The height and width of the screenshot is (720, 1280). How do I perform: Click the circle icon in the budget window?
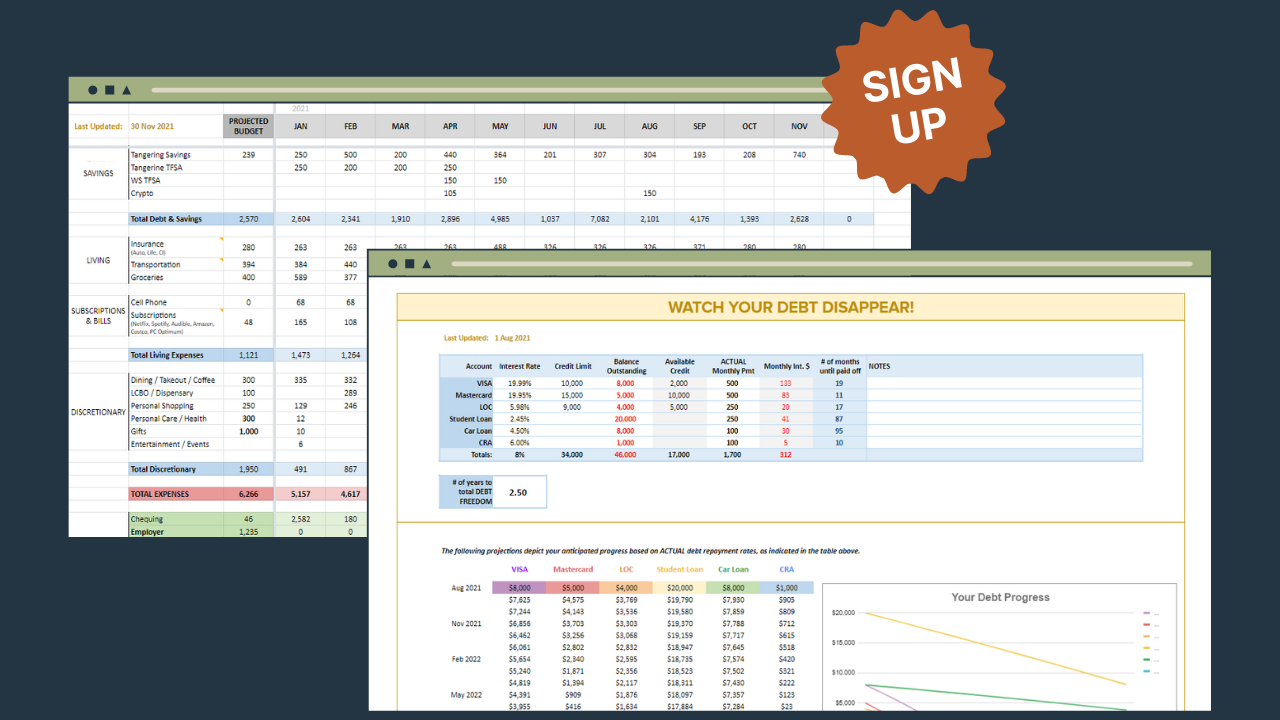click(x=93, y=90)
